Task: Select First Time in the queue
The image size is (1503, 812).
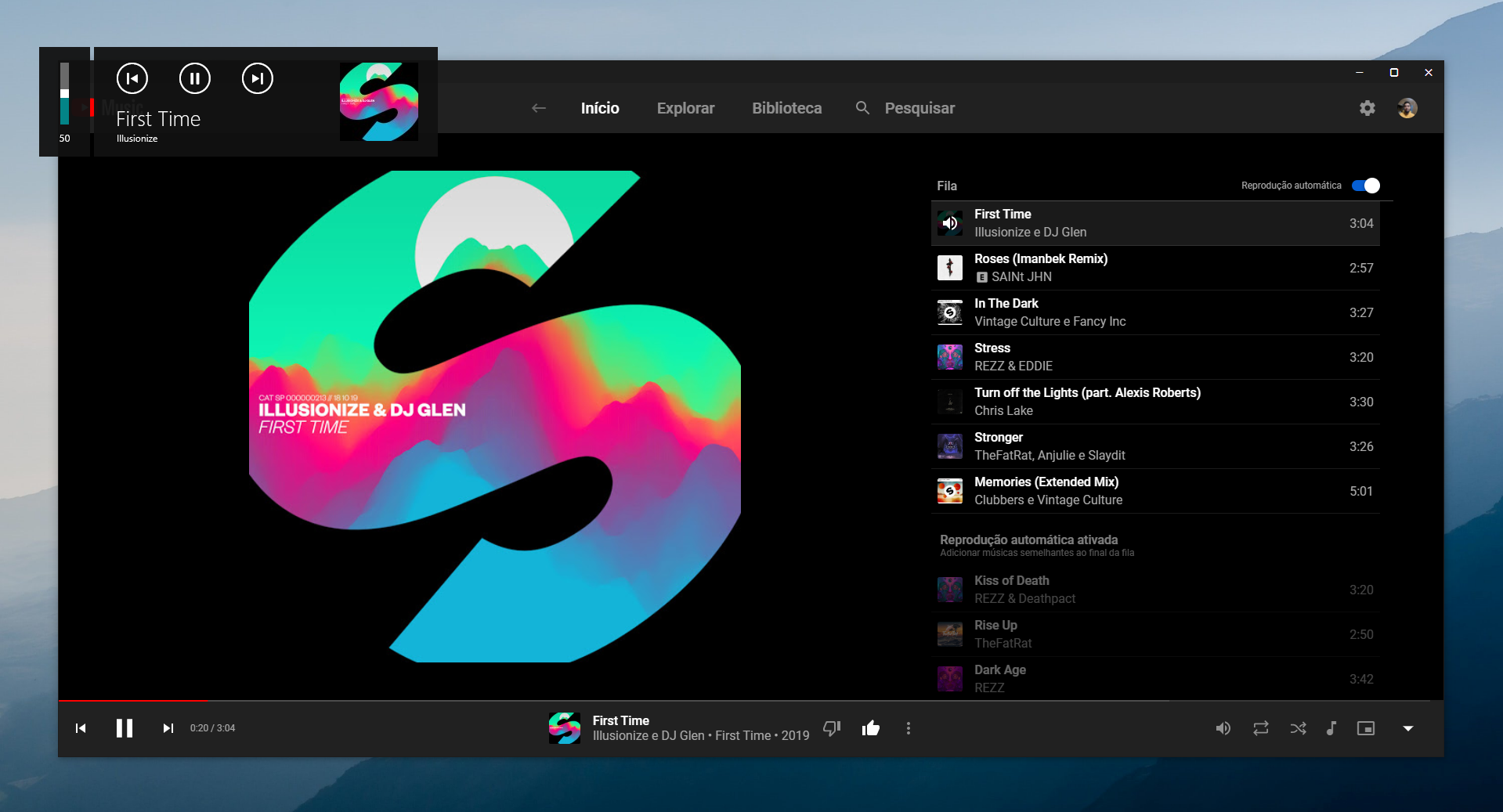Action: pyautogui.click(x=1155, y=223)
